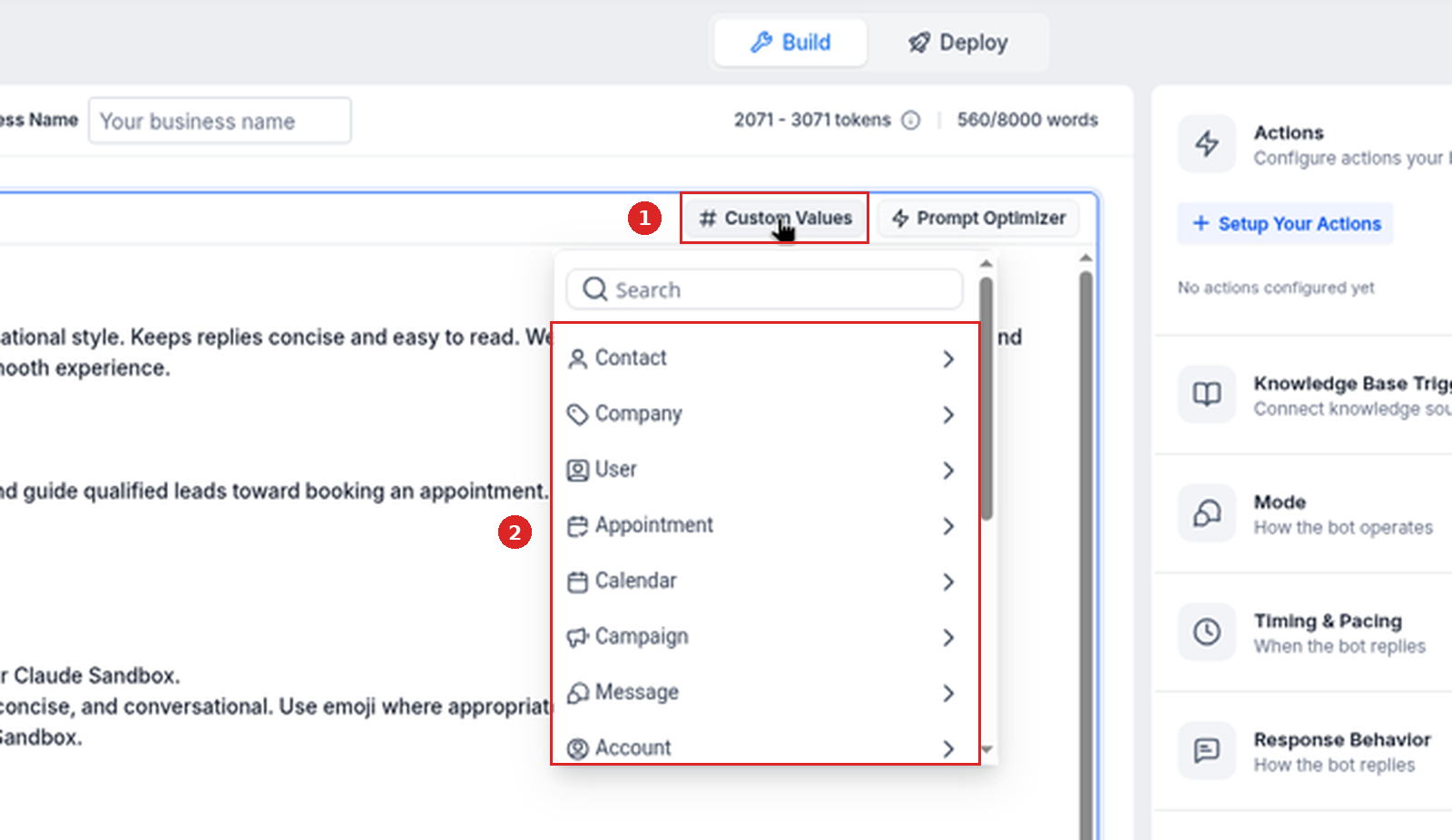Switch to the Build tab

[x=790, y=43]
